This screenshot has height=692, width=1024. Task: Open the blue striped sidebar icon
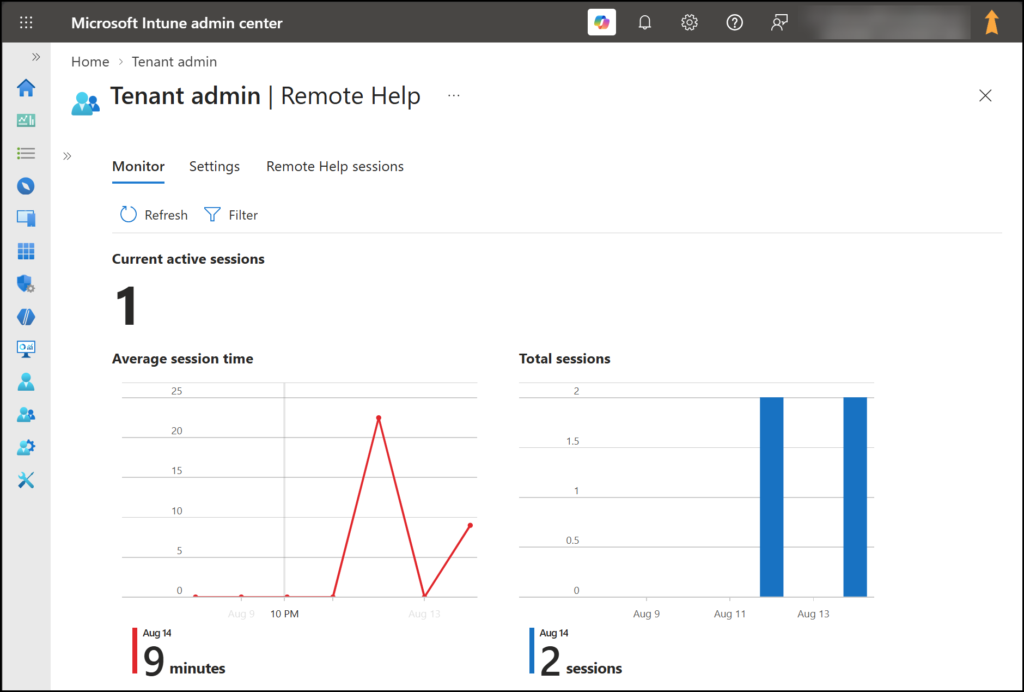(x=26, y=317)
